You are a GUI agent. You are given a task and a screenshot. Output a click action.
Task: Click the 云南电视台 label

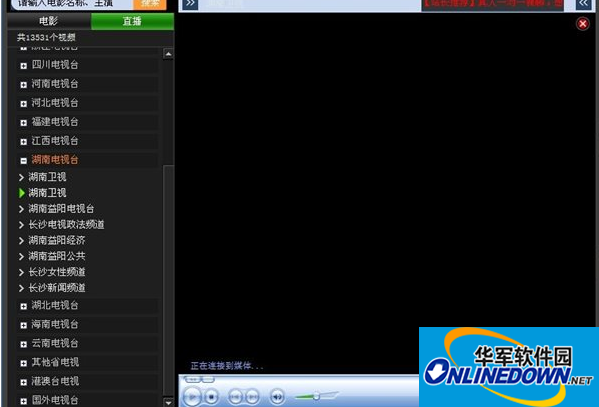55,343
